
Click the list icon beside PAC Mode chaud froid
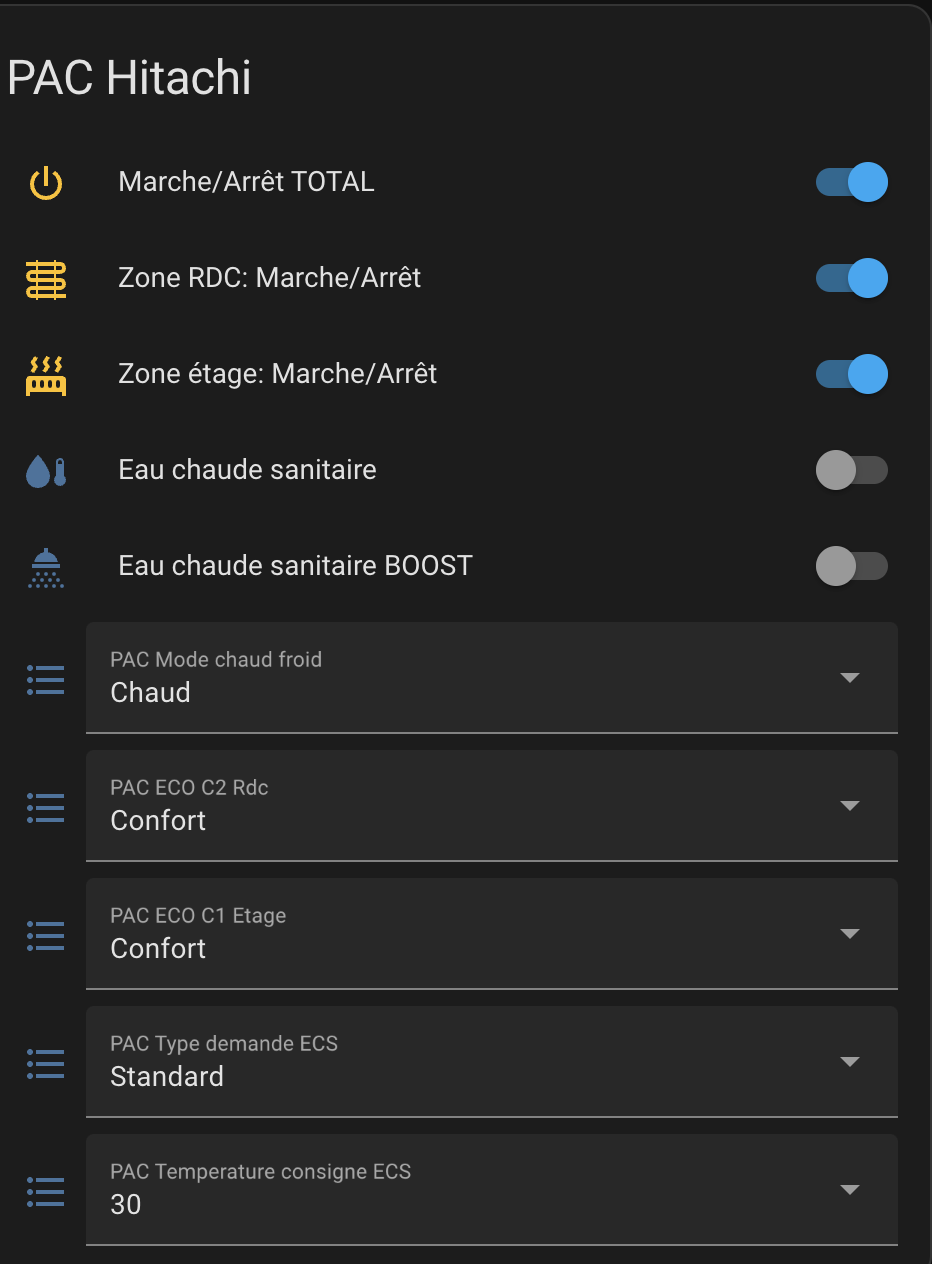coord(46,679)
